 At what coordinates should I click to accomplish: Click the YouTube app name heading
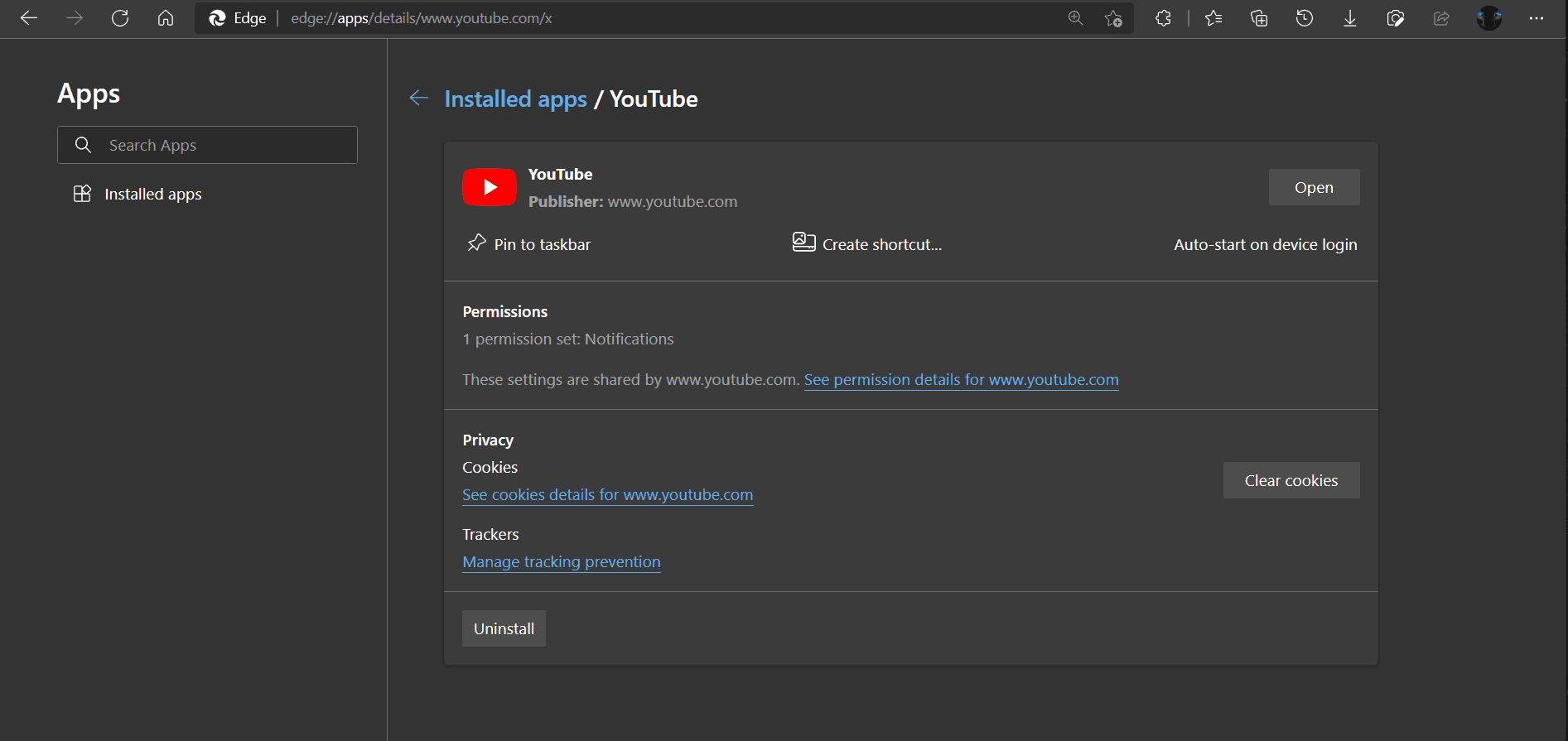[560, 175]
